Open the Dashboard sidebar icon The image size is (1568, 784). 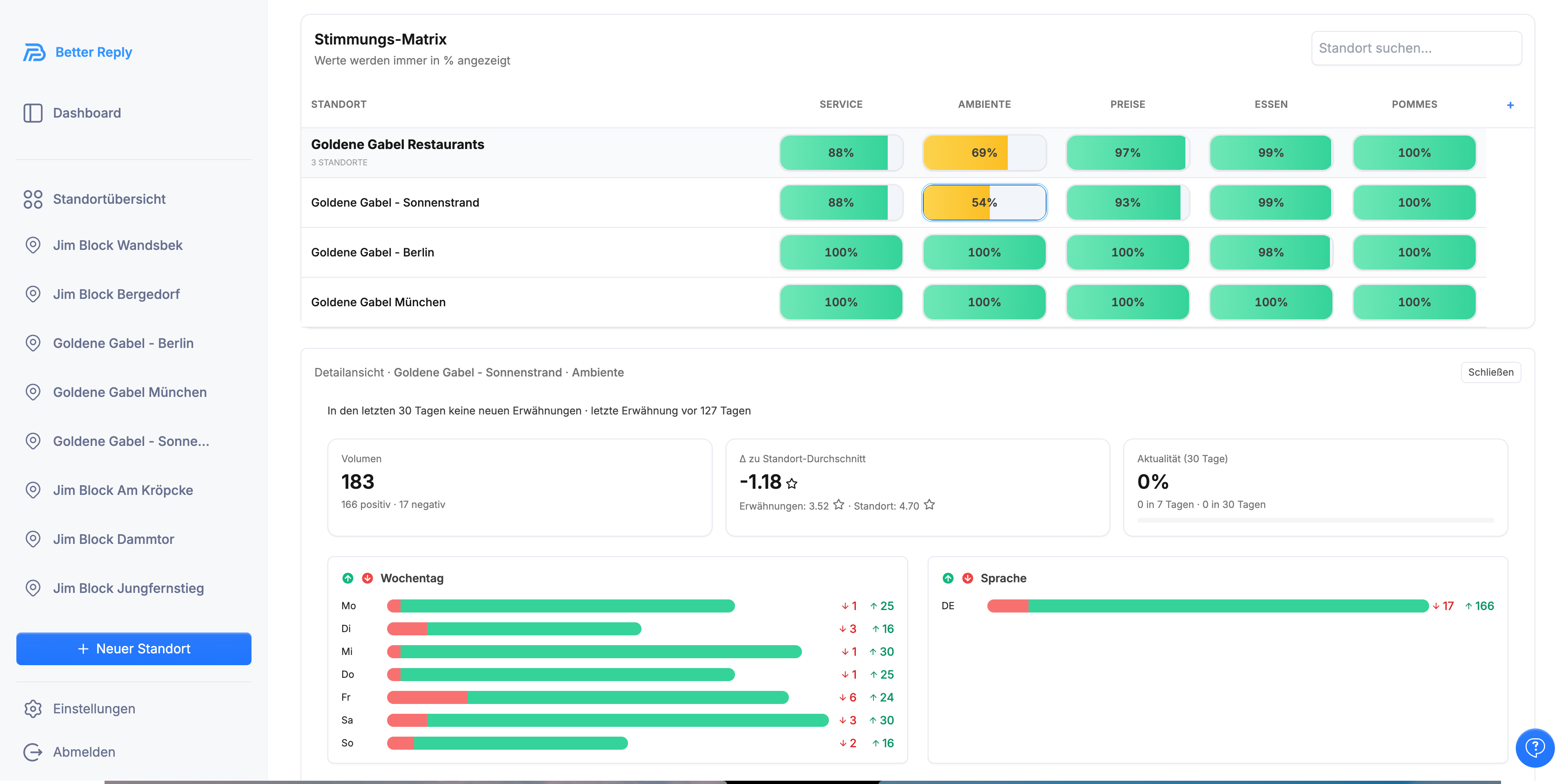[33, 113]
